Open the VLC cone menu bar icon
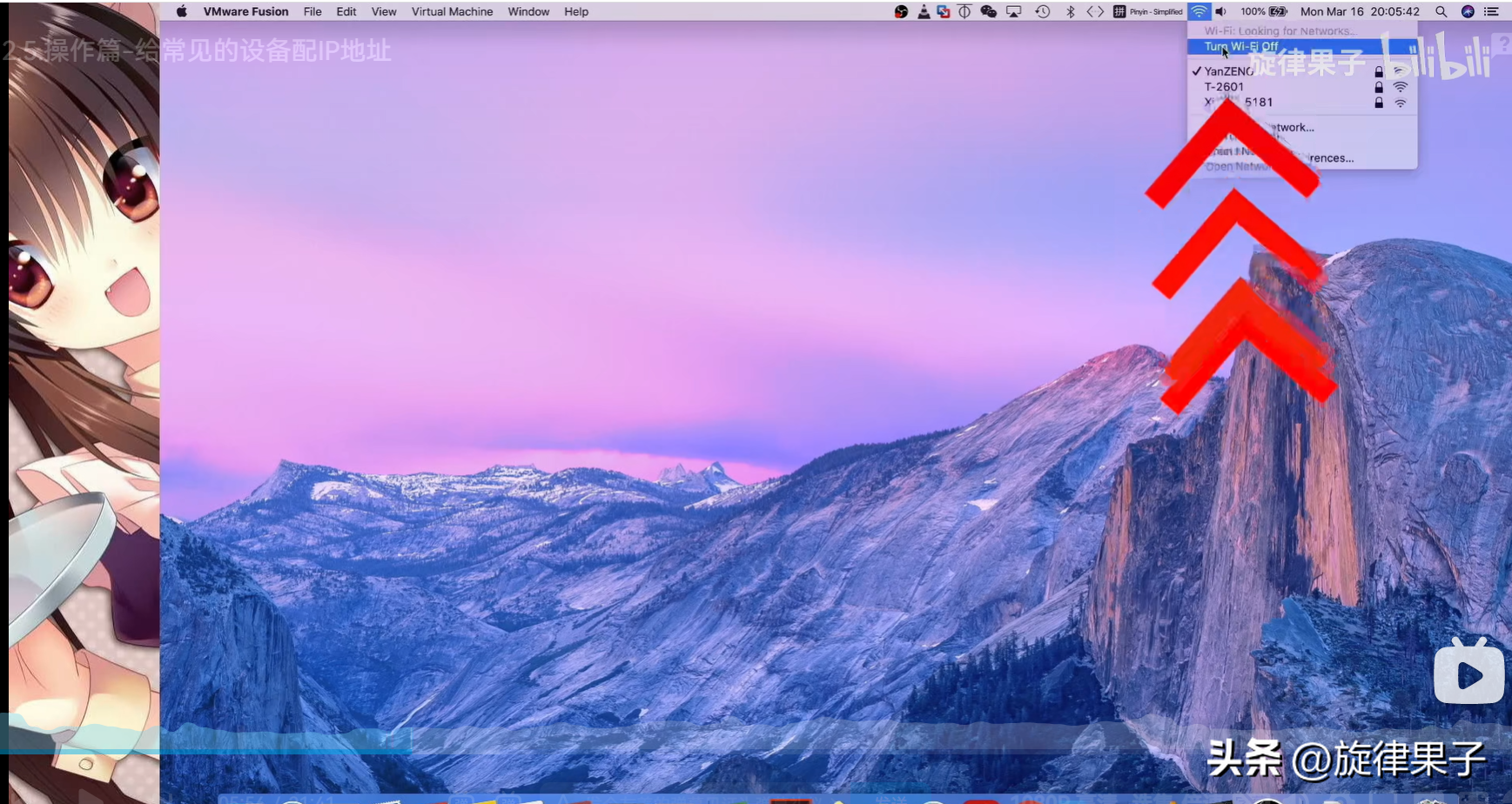Screen dimensions: 1512x804 tap(923, 11)
